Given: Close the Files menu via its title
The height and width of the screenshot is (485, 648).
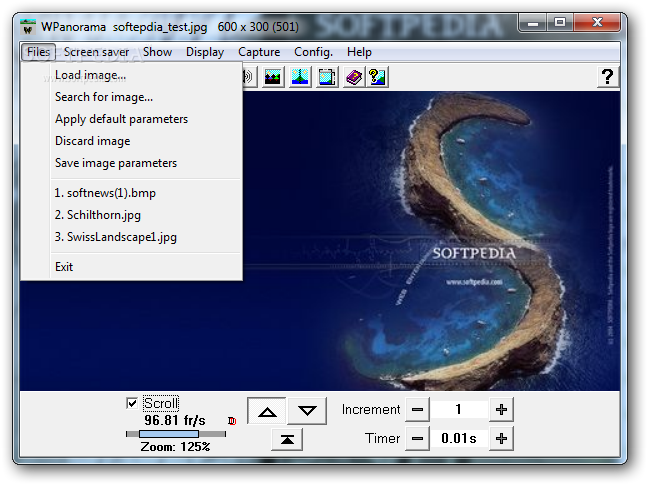Looking at the screenshot, I should tap(38, 52).
